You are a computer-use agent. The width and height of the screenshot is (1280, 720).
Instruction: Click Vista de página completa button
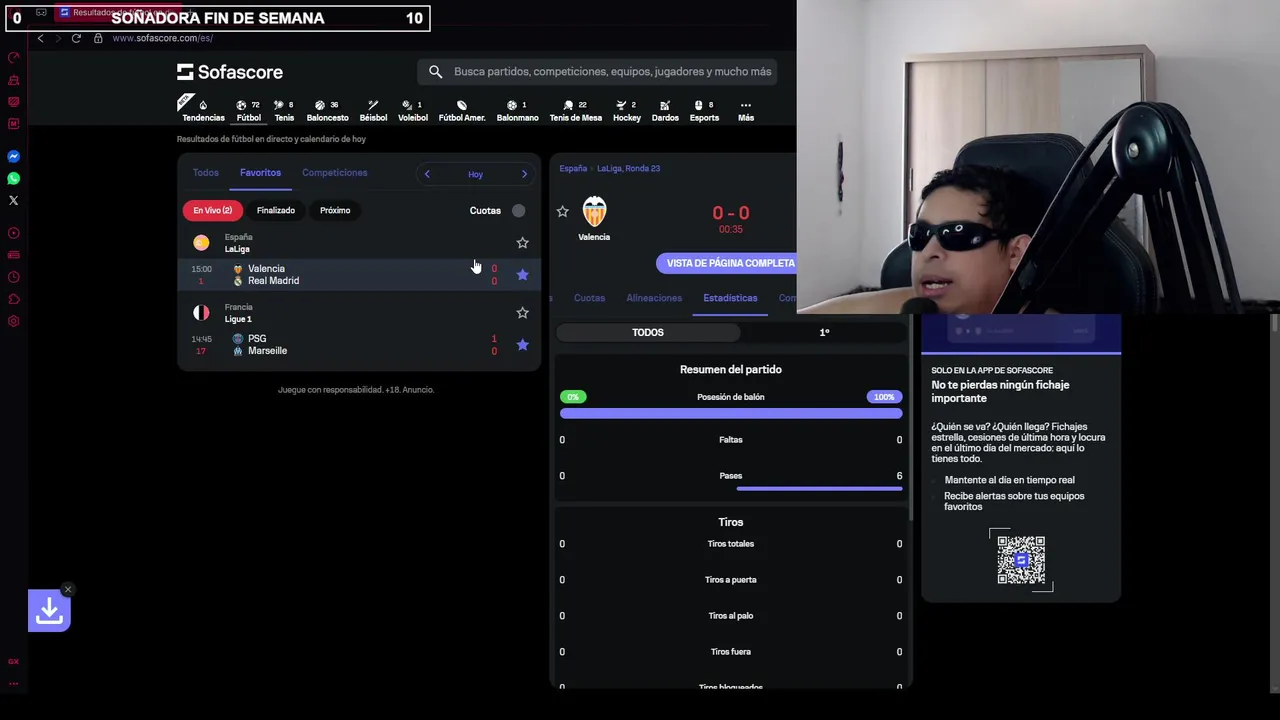(730, 263)
